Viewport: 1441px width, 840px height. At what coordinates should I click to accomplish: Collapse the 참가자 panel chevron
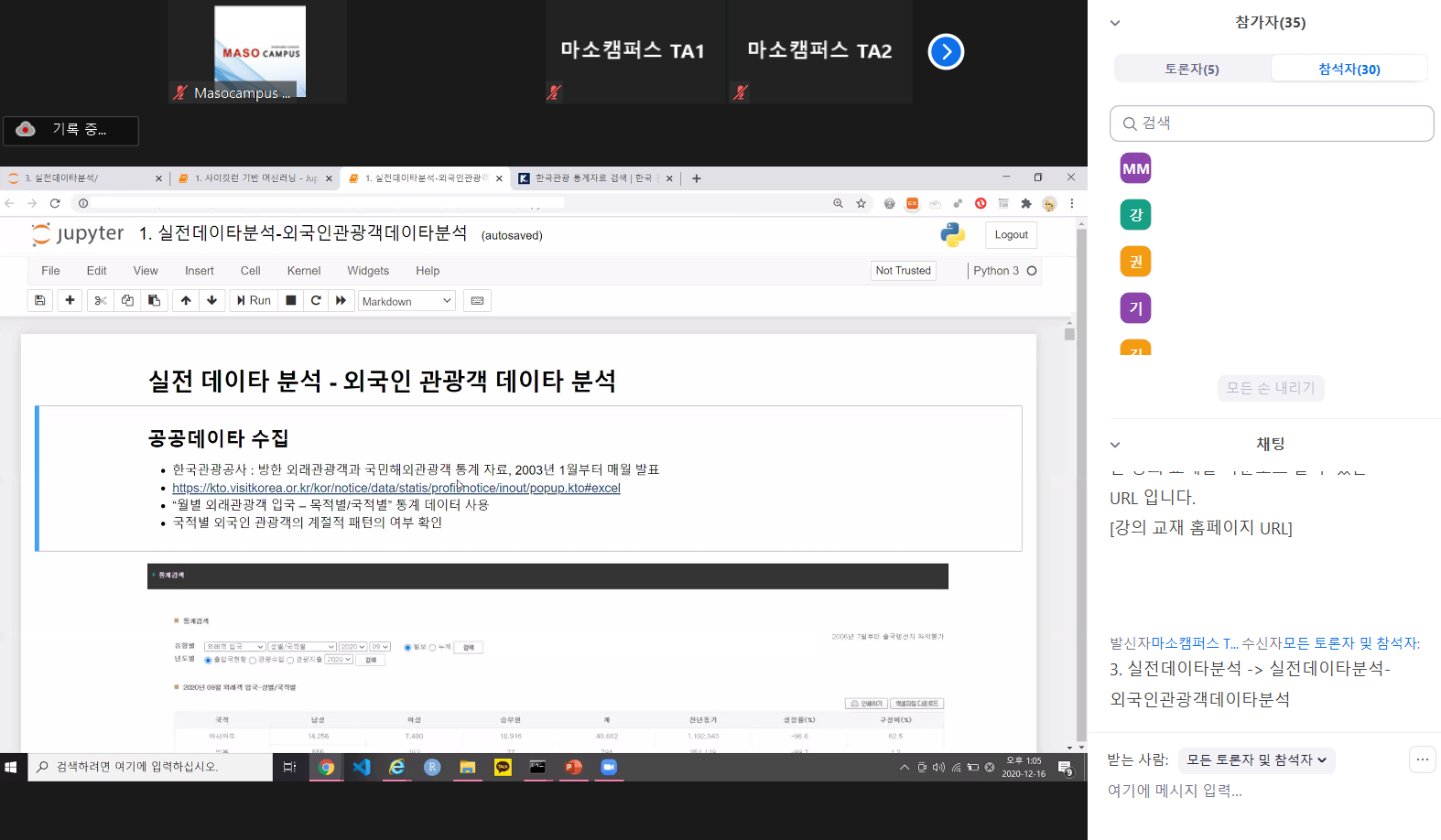(1115, 23)
